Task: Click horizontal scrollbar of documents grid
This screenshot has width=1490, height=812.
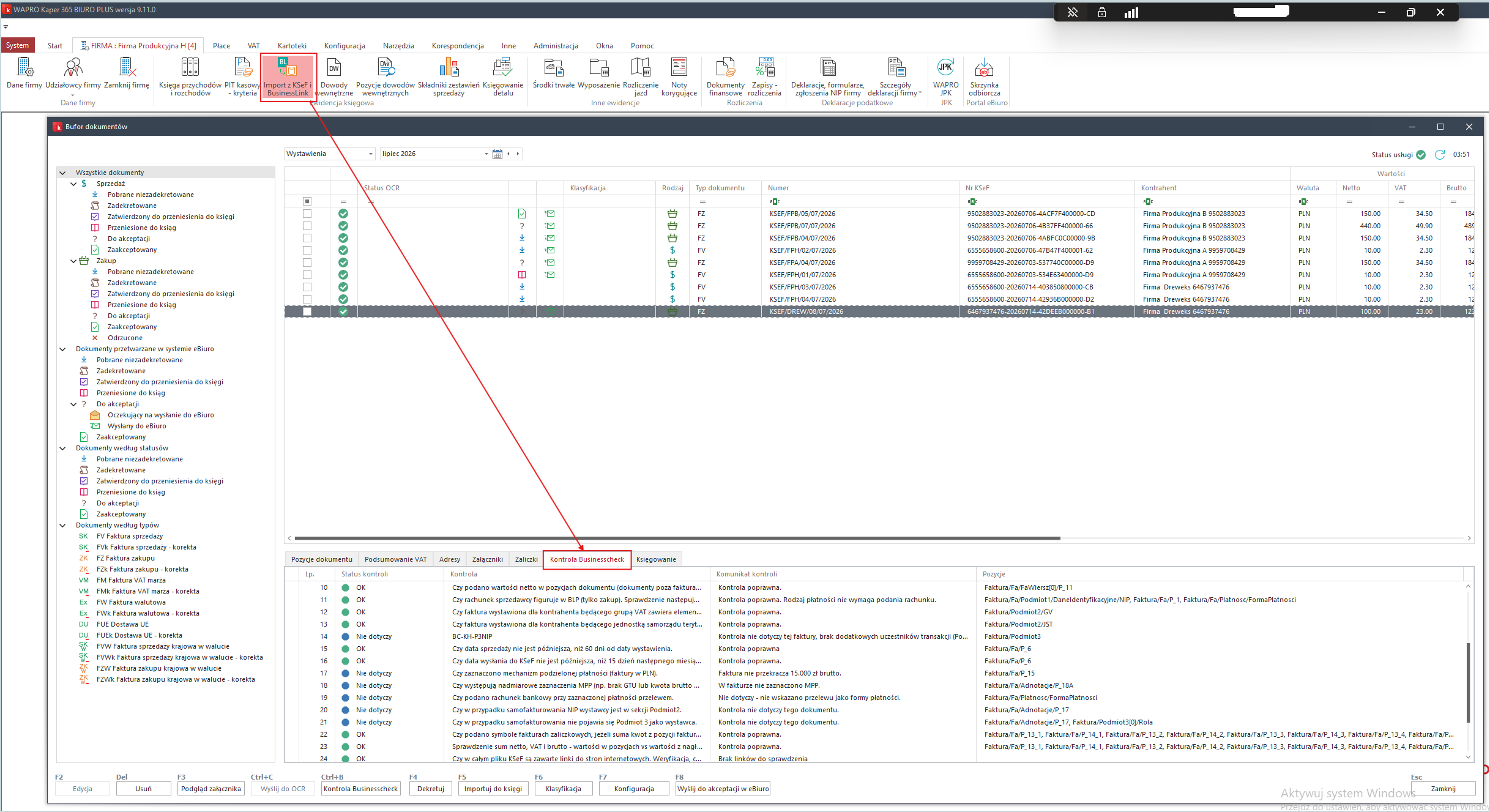Action: (677, 538)
